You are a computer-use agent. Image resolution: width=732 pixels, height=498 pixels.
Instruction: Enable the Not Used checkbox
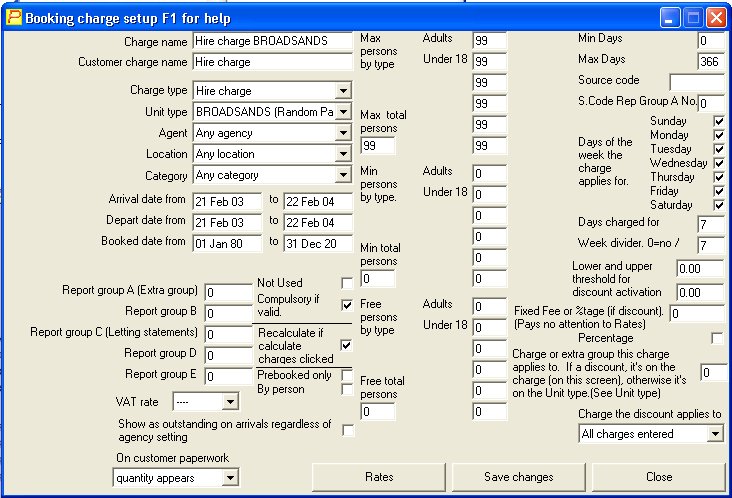pos(346,283)
